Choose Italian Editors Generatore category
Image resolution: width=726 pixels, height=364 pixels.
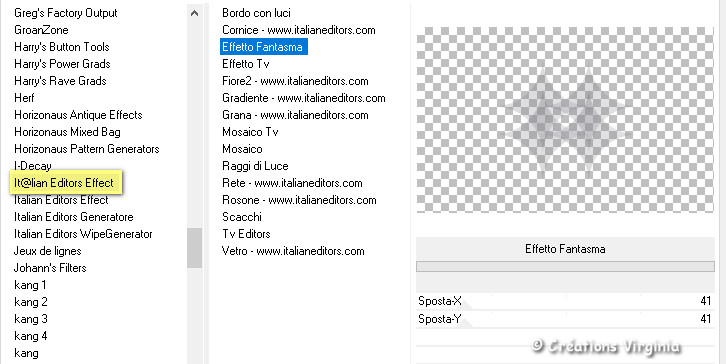(x=74, y=217)
